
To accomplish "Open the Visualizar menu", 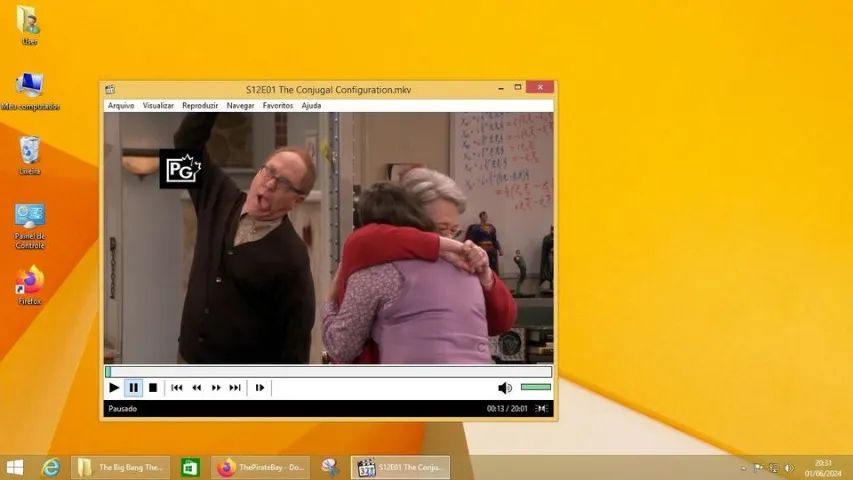I will coord(158,106).
